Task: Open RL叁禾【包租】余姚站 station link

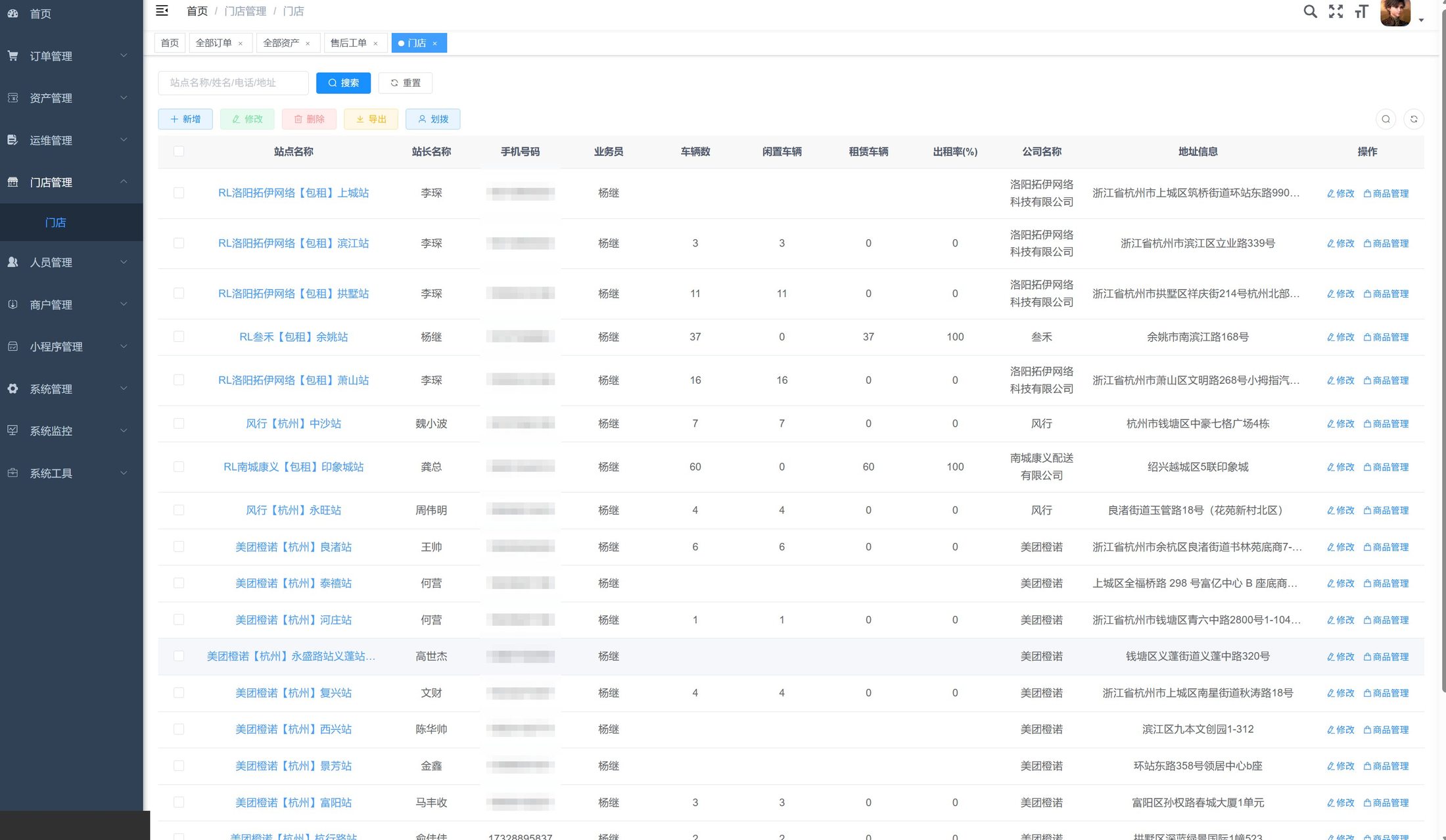Action: [x=294, y=337]
